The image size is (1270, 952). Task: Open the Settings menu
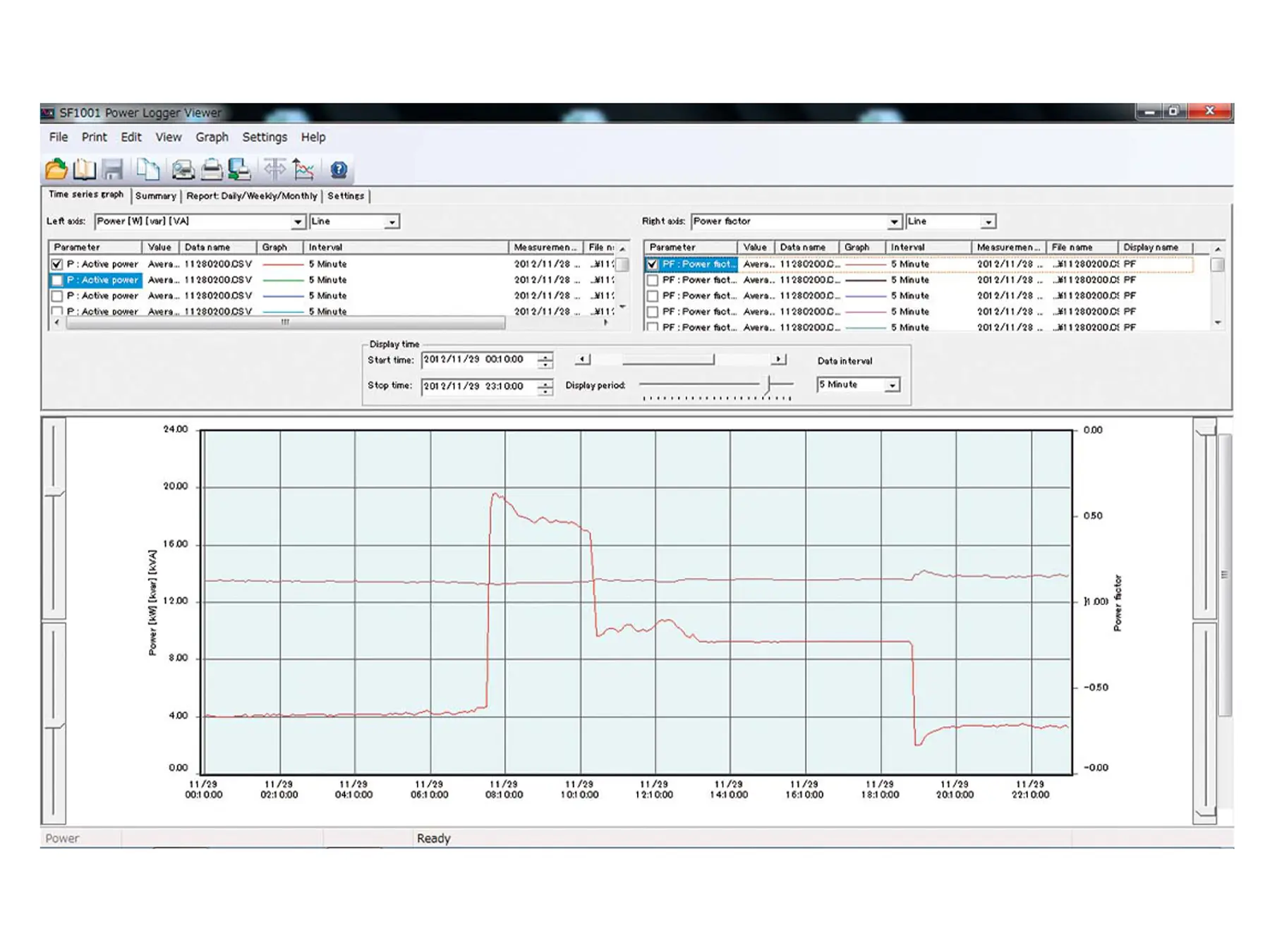tap(265, 137)
